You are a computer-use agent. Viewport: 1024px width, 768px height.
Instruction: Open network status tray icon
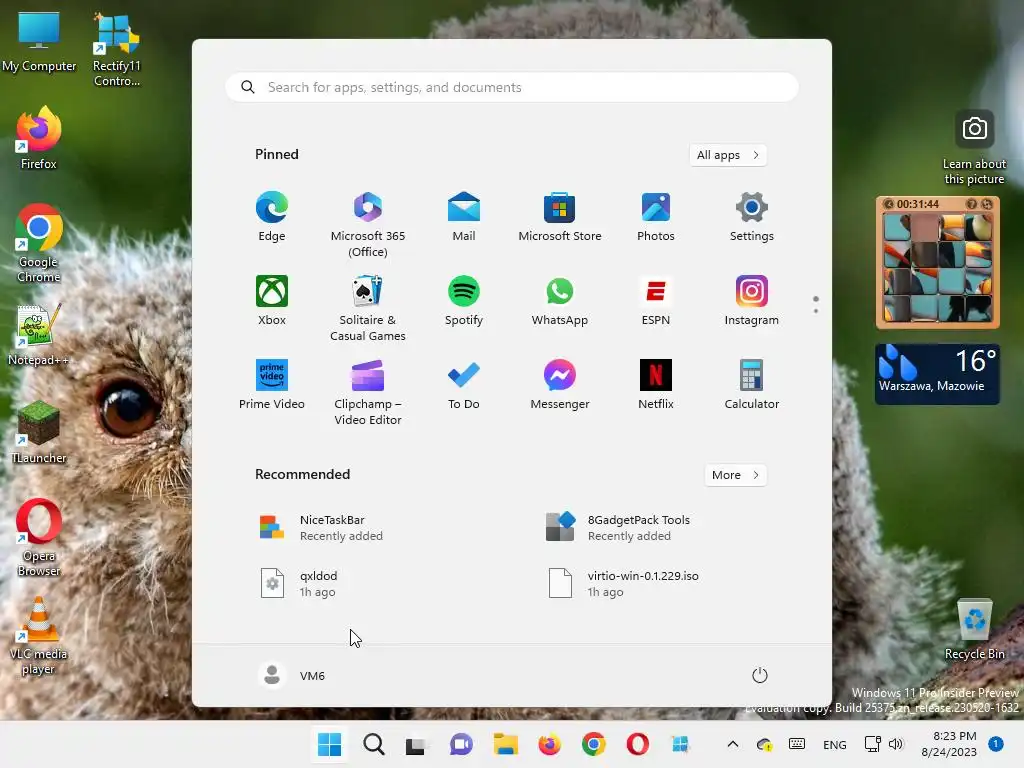coord(872,744)
